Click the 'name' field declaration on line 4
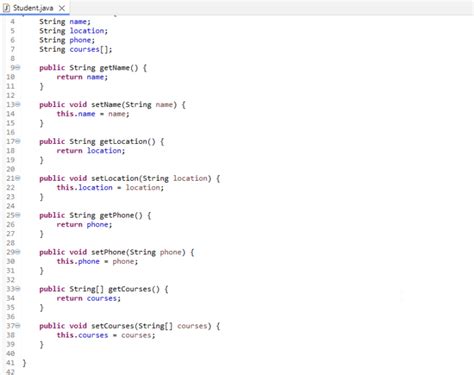 click(x=78, y=22)
